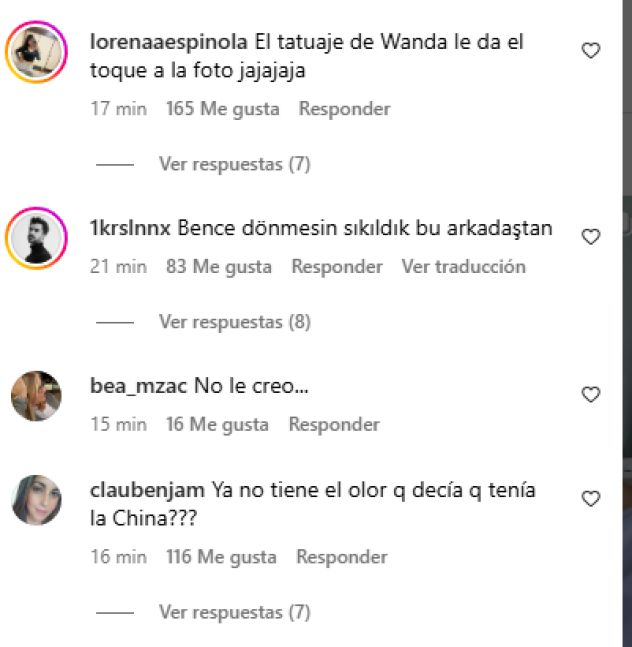
Task: Reply to lorenaaespinola's comment via Responder
Action: pos(344,109)
